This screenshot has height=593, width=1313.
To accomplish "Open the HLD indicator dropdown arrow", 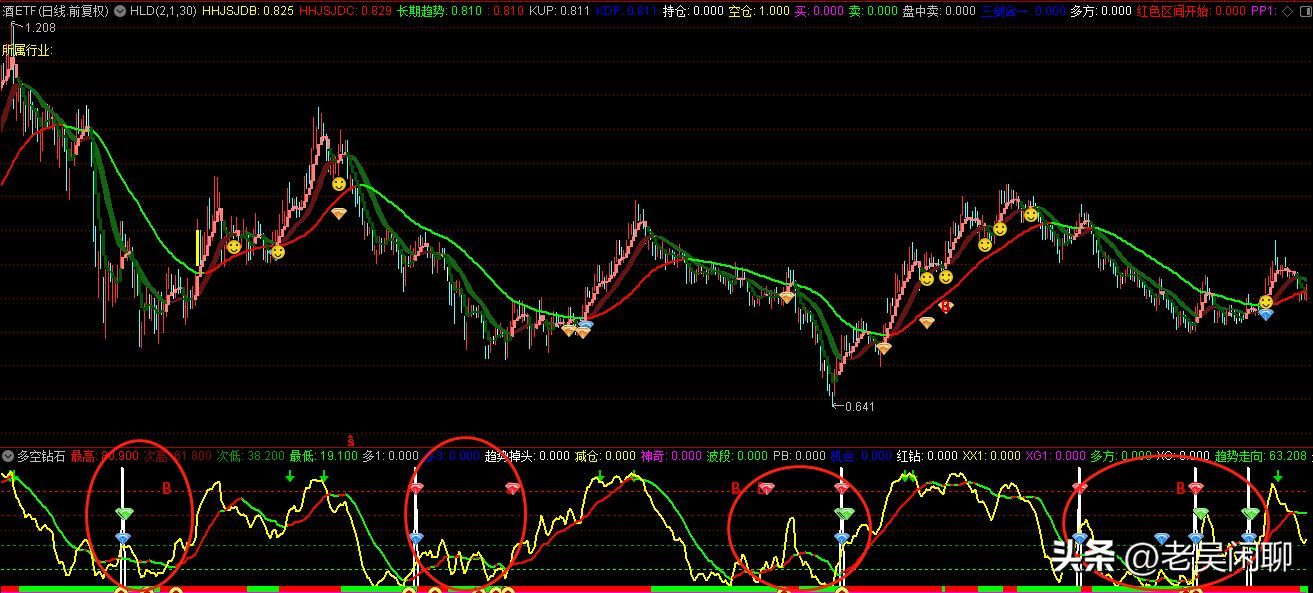I will tap(121, 11).
